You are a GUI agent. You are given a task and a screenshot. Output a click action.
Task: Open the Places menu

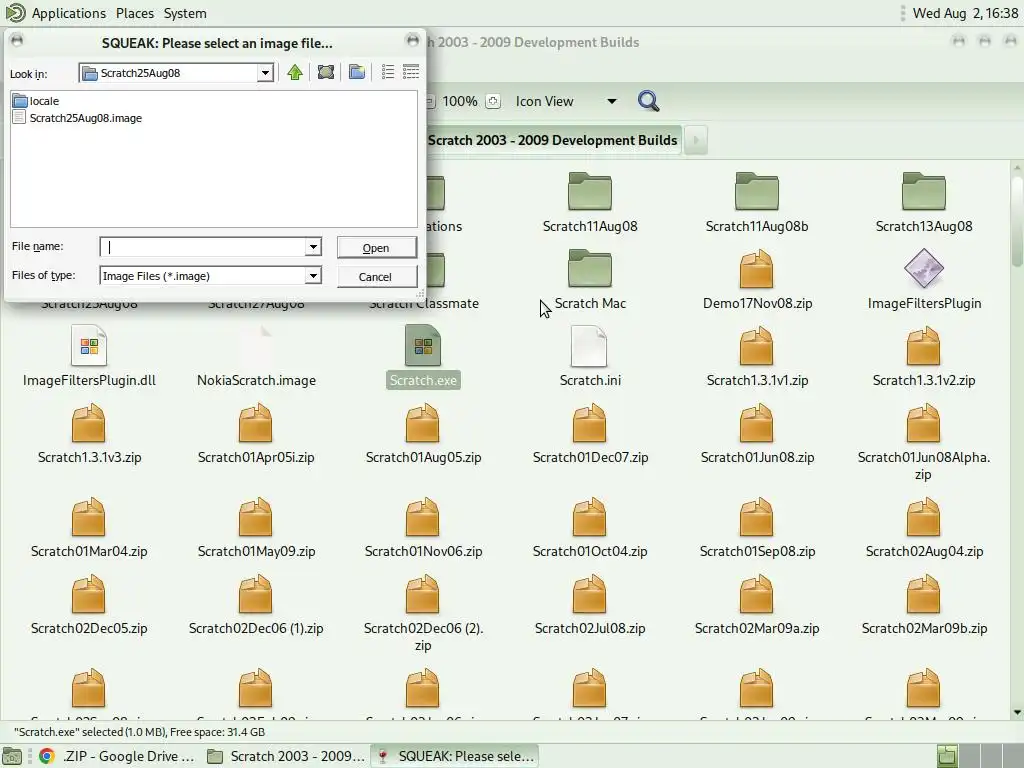tap(135, 13)
